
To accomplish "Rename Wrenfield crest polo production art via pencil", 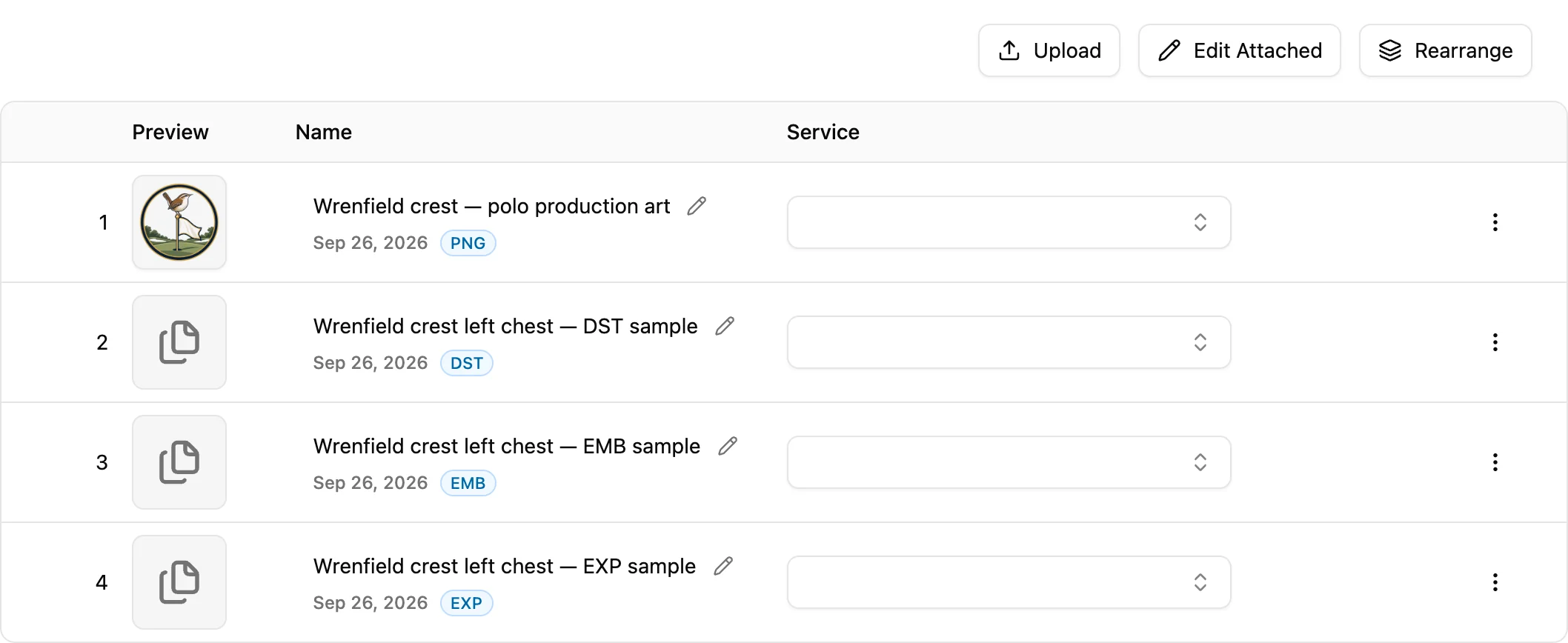I will pos(697,206).
